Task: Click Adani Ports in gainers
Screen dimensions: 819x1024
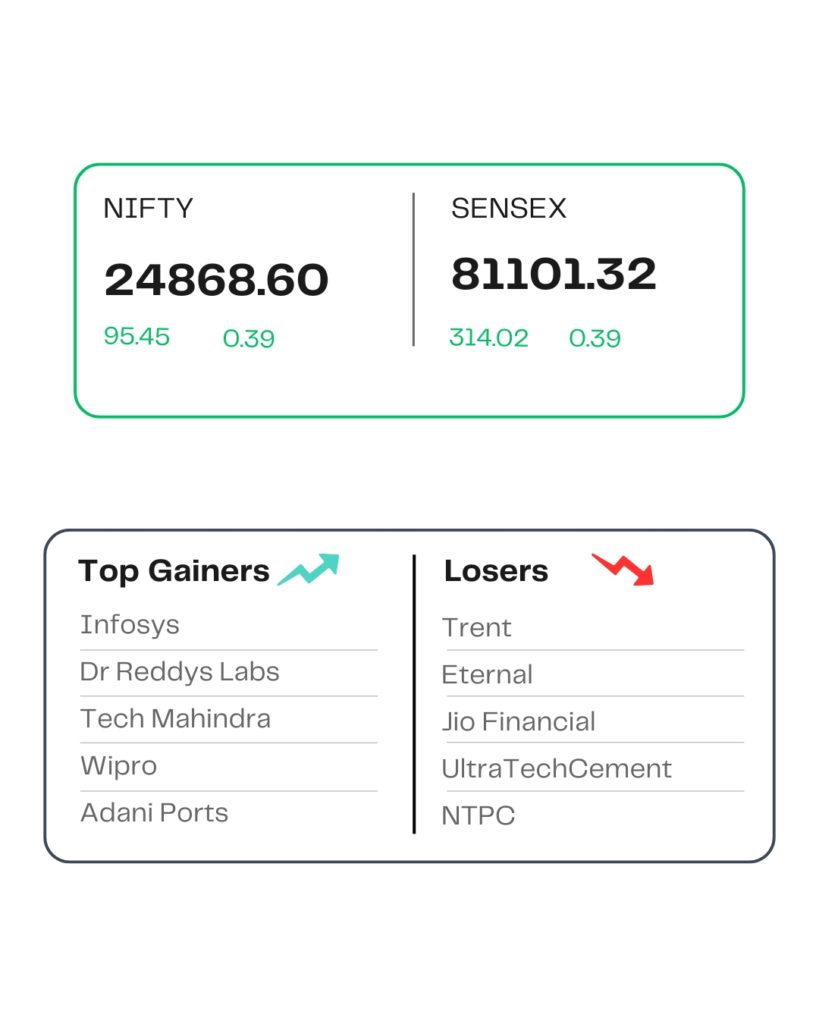Action: pos(154,812)
